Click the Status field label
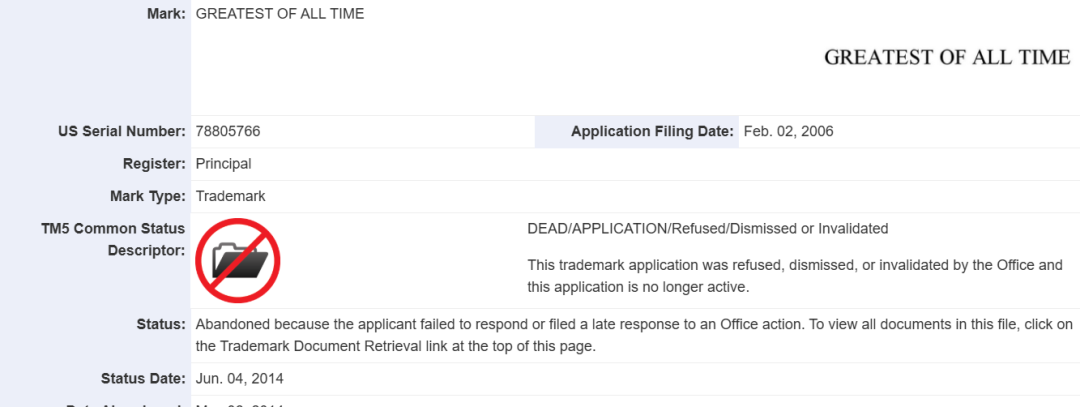The height and width of the screenshot is (407, 1080). [161, 324]
